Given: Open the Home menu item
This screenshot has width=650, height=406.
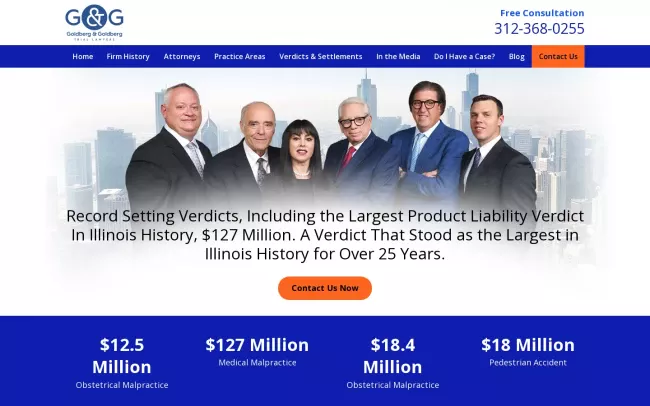Looking at the screenshot, I should point(82,56).
